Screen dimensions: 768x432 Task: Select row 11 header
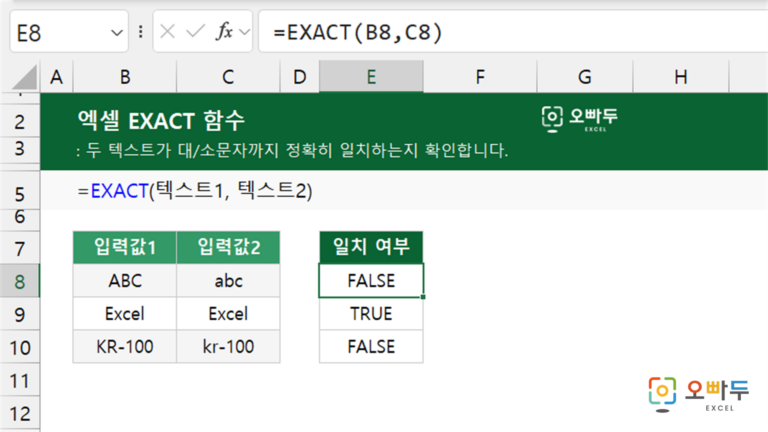(x=20, y=380)
